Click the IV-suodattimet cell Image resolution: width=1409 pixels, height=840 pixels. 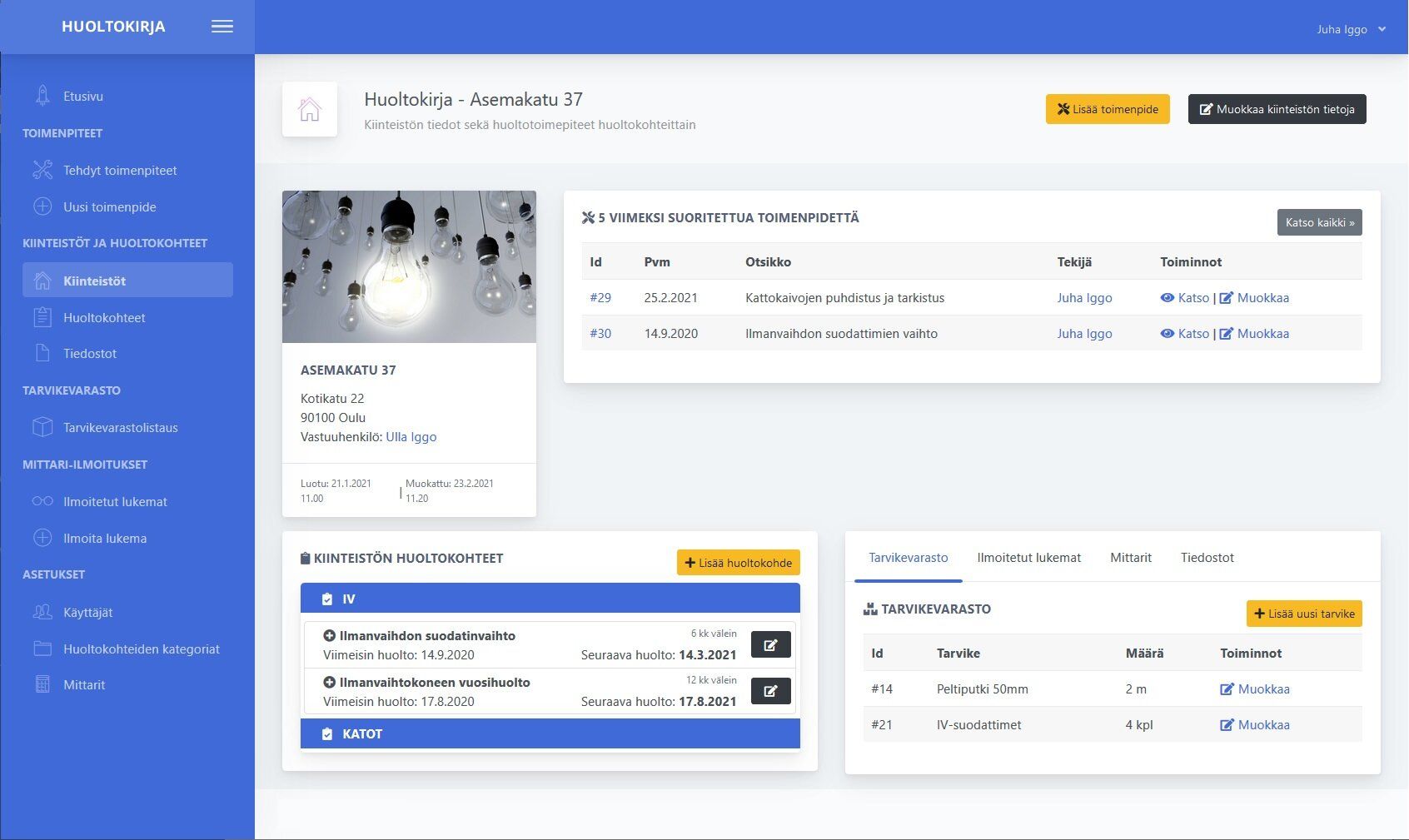point(978,725)
